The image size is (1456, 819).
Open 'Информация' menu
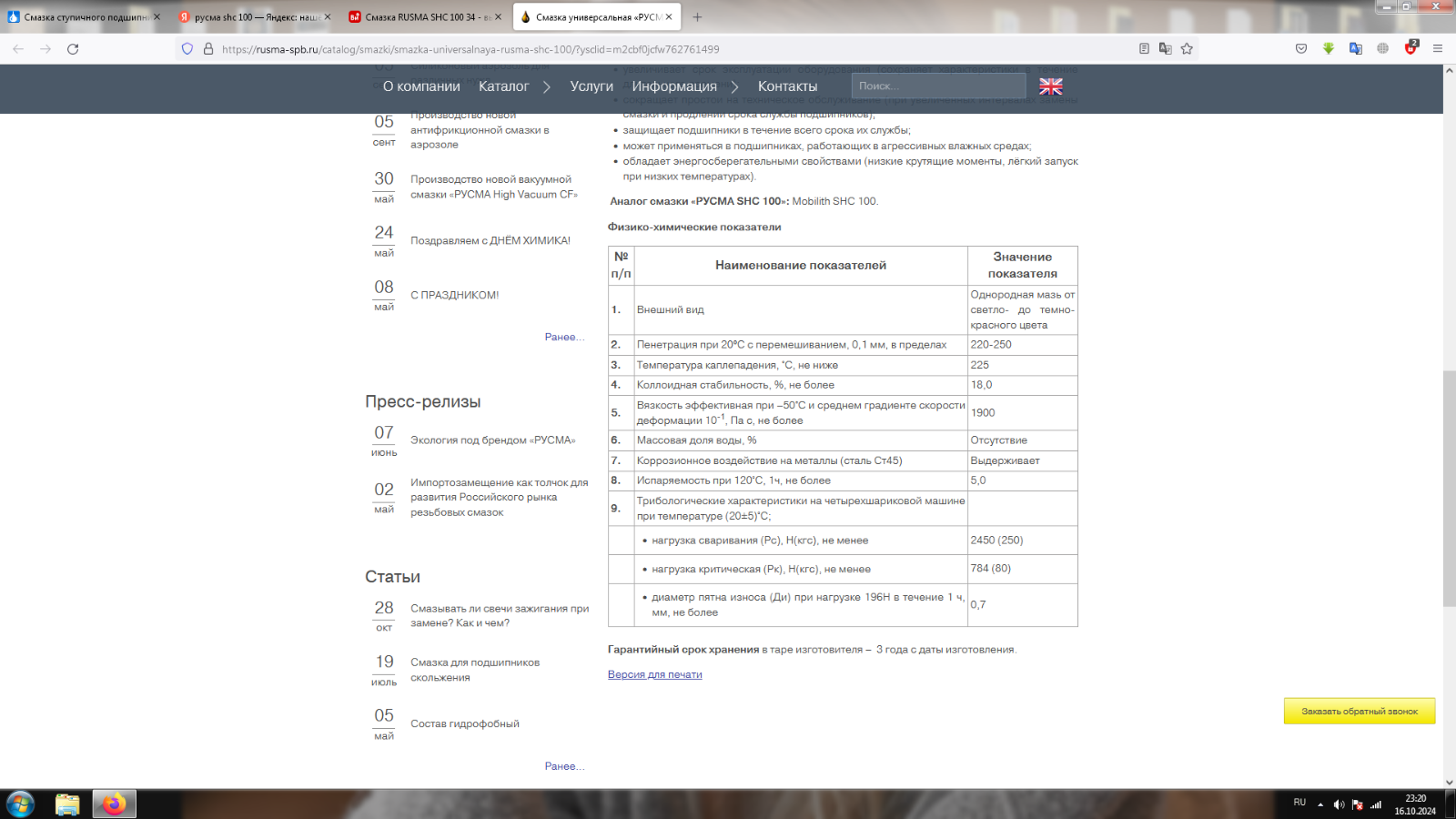coord(674,86)
